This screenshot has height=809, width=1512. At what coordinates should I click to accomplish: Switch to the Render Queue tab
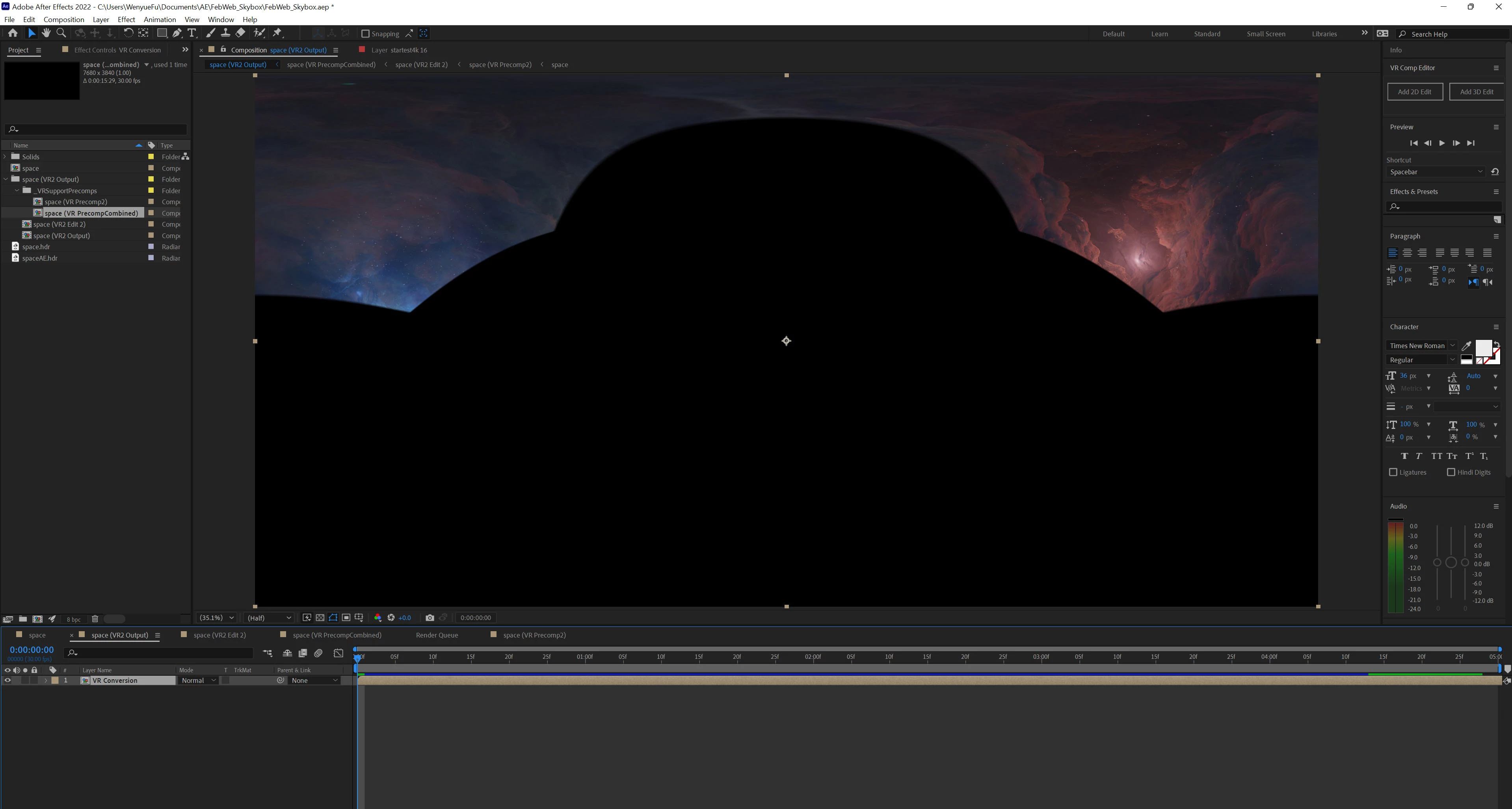click(x=437, y=635)
